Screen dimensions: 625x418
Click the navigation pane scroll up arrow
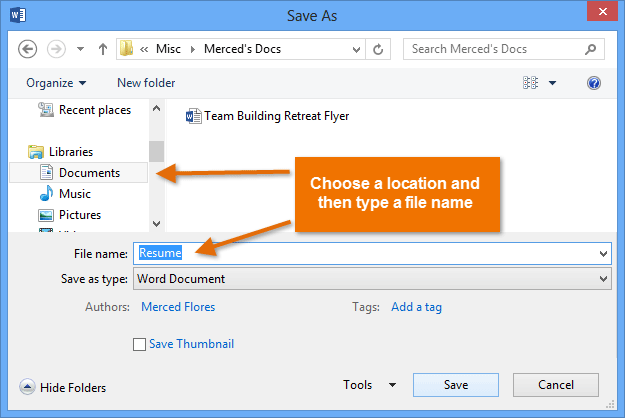pyautogui.click(x=157, y=108)
